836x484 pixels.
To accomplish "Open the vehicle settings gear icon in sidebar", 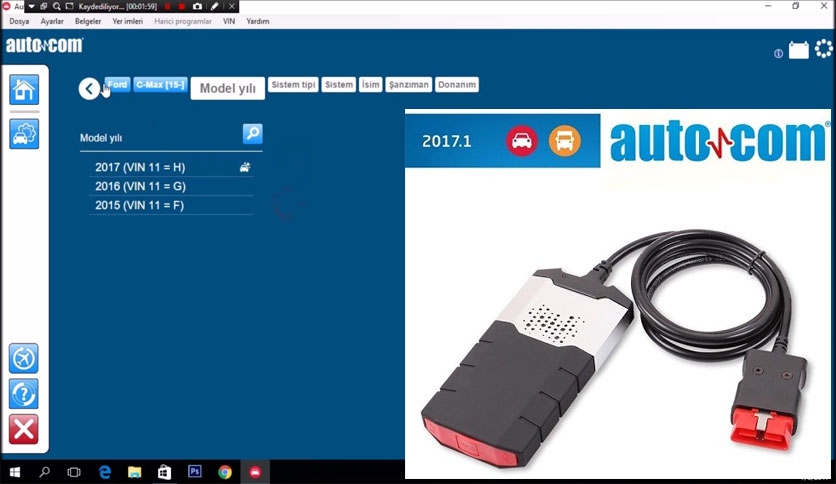I will tap(24, 133).
